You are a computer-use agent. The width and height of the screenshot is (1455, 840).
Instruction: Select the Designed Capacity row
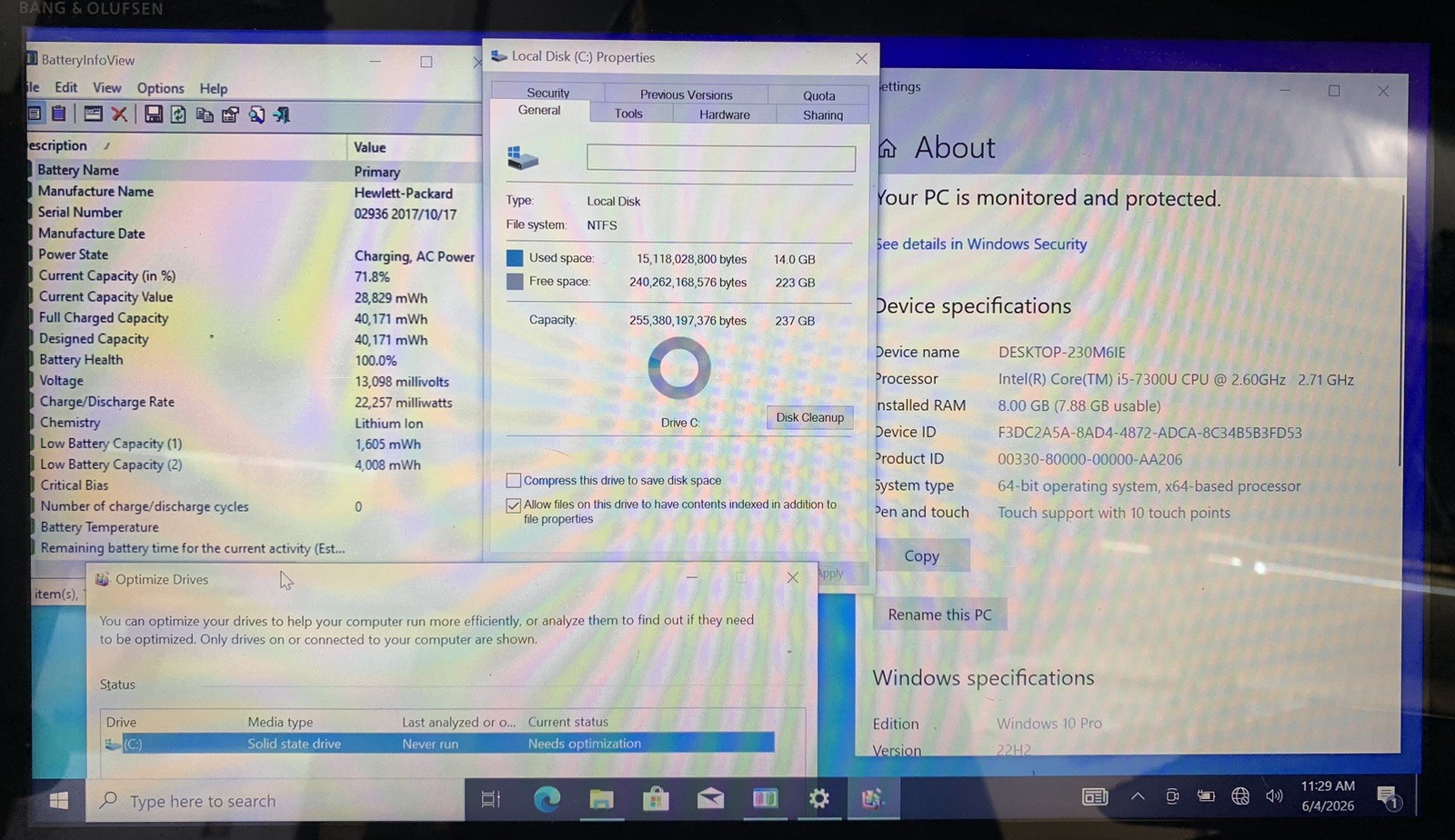256,339
